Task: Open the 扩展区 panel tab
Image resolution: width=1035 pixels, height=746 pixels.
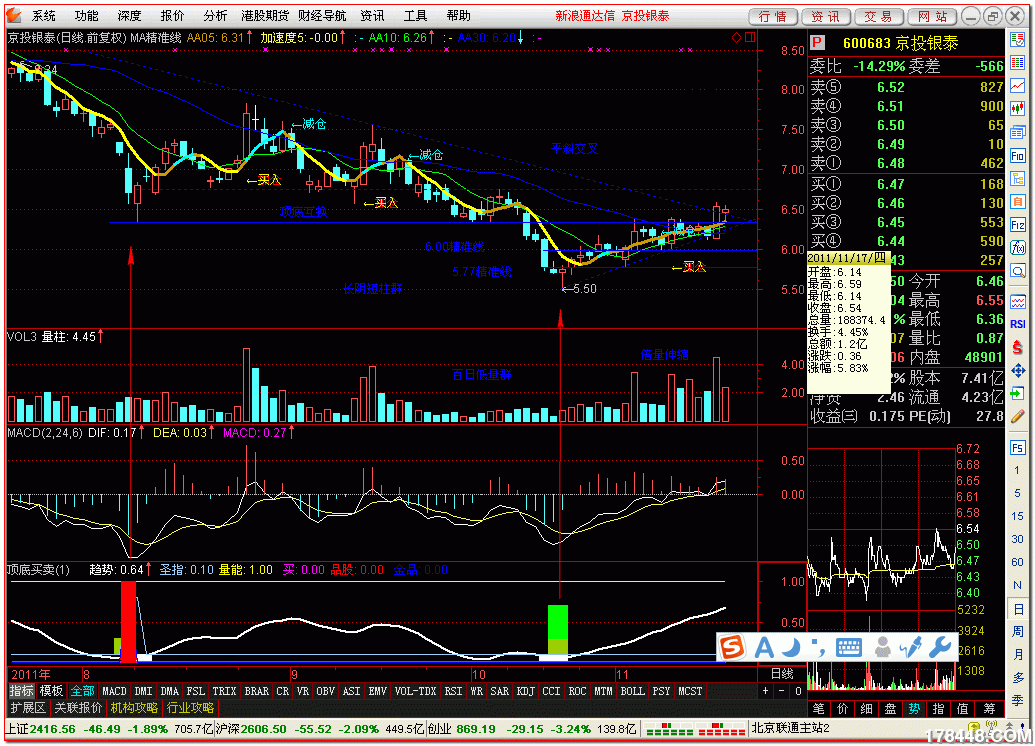Action: 28,708
